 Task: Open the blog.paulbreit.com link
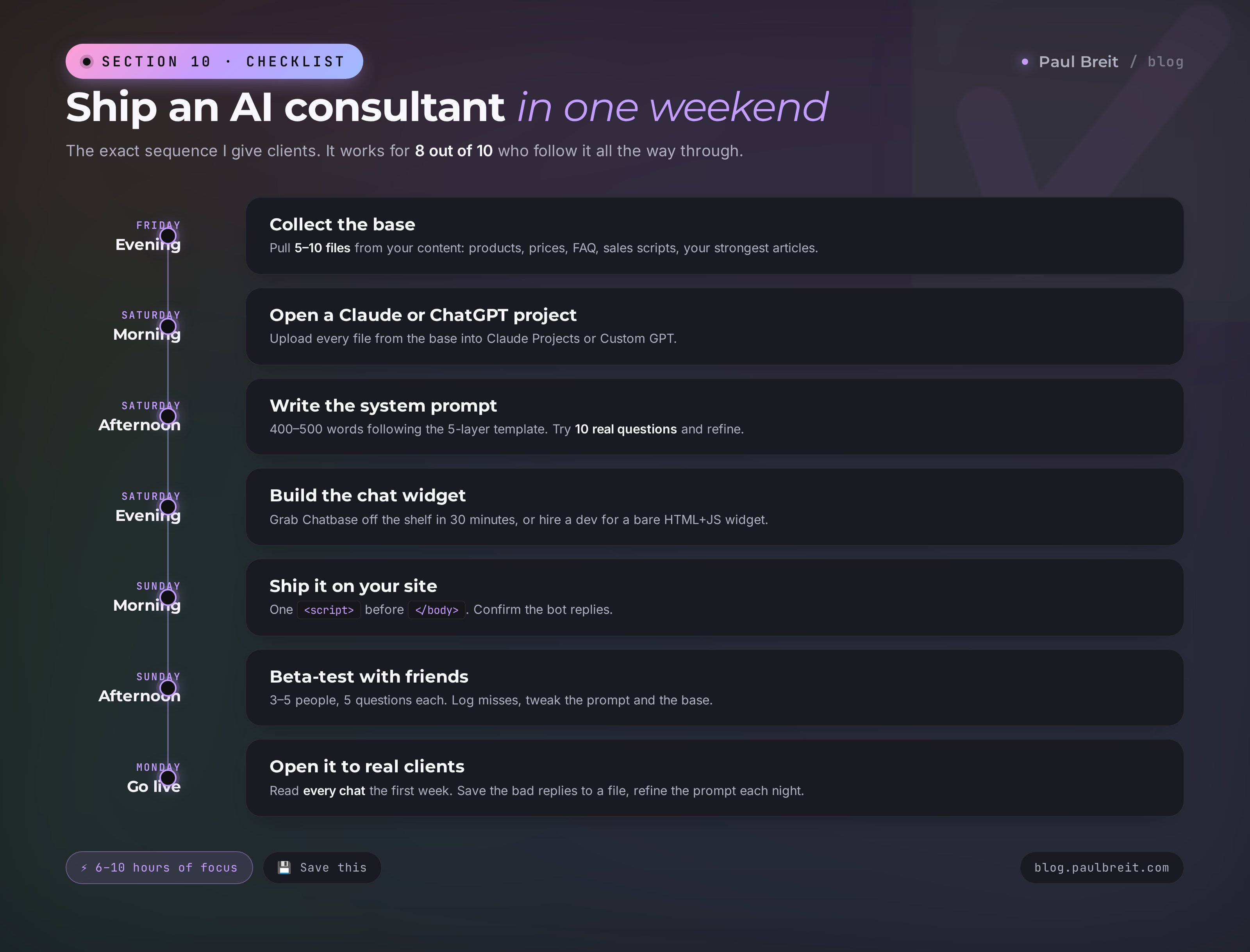click(x=1102, y=868)
